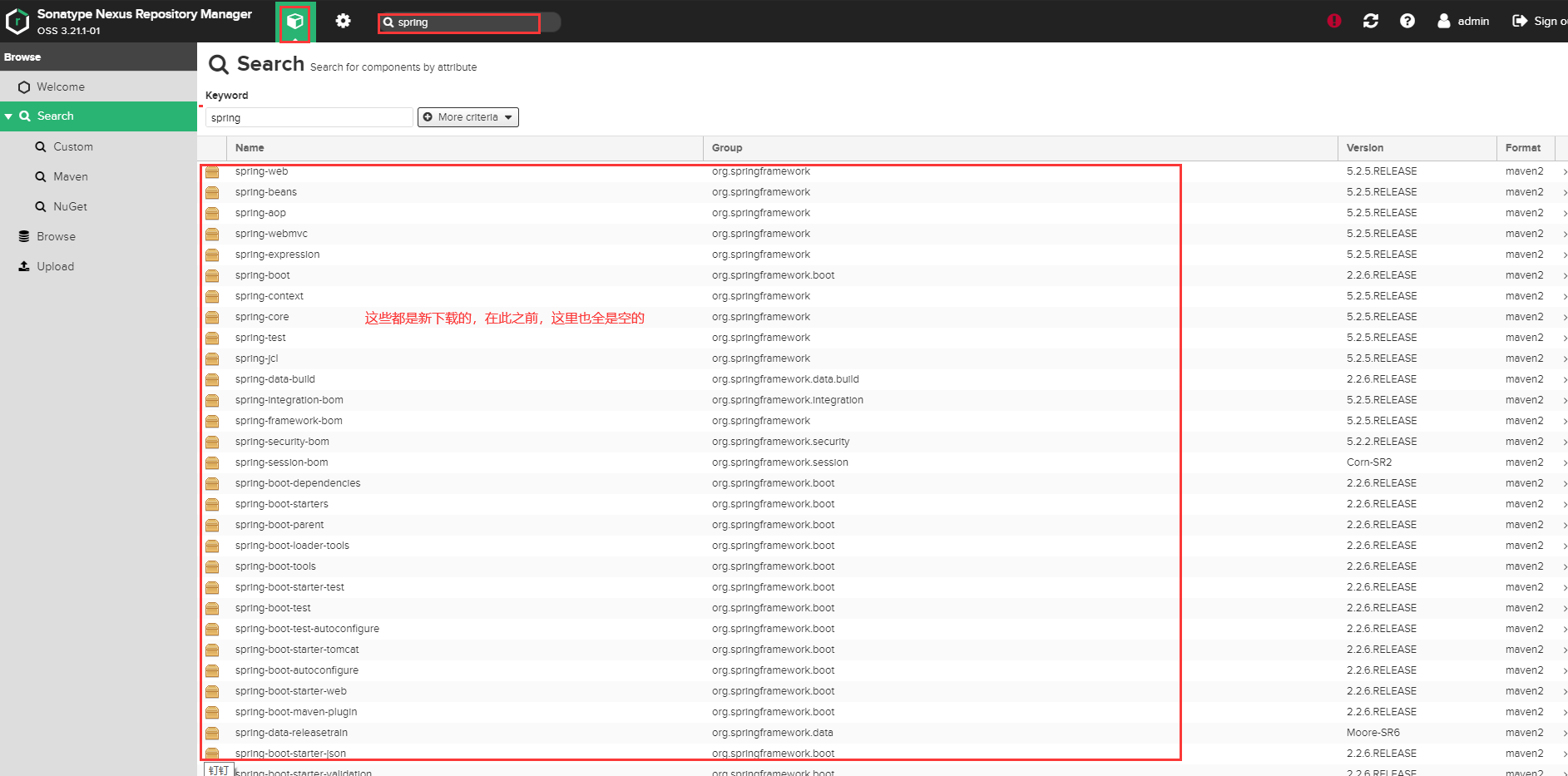Click the org.springframework.integration group cell
The height and width of the screenshot is (776, 1568).
[x=788, y=400]
